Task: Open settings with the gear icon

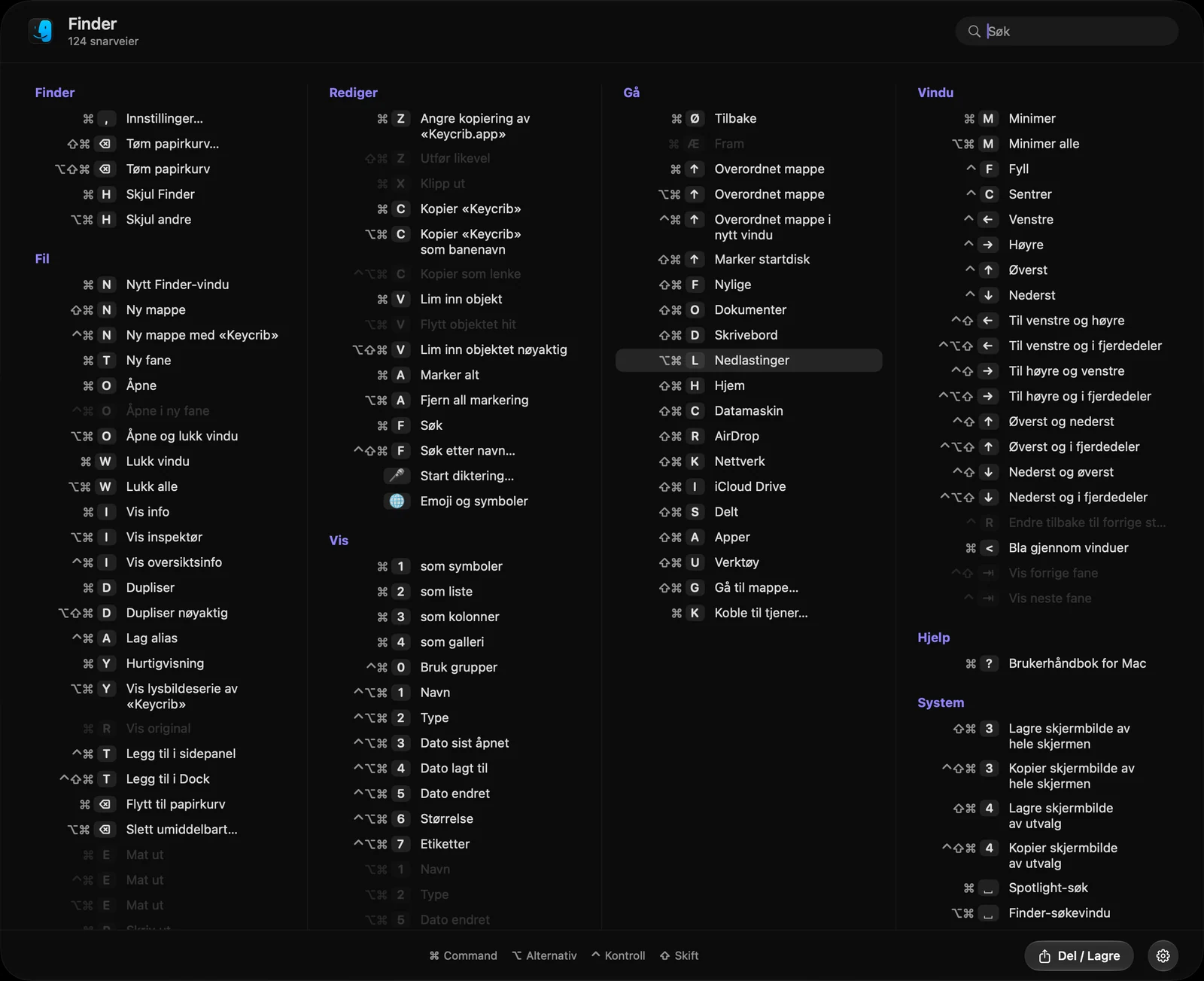Action: (x=1163, y=955)
